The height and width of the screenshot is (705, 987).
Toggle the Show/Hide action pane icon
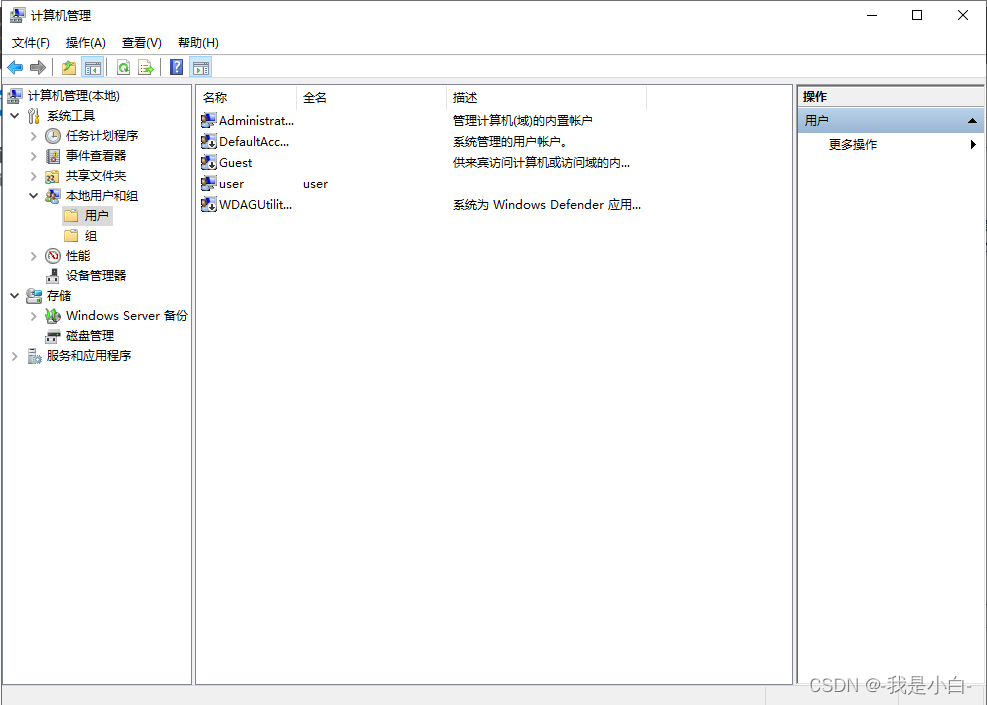coord(201,67)
